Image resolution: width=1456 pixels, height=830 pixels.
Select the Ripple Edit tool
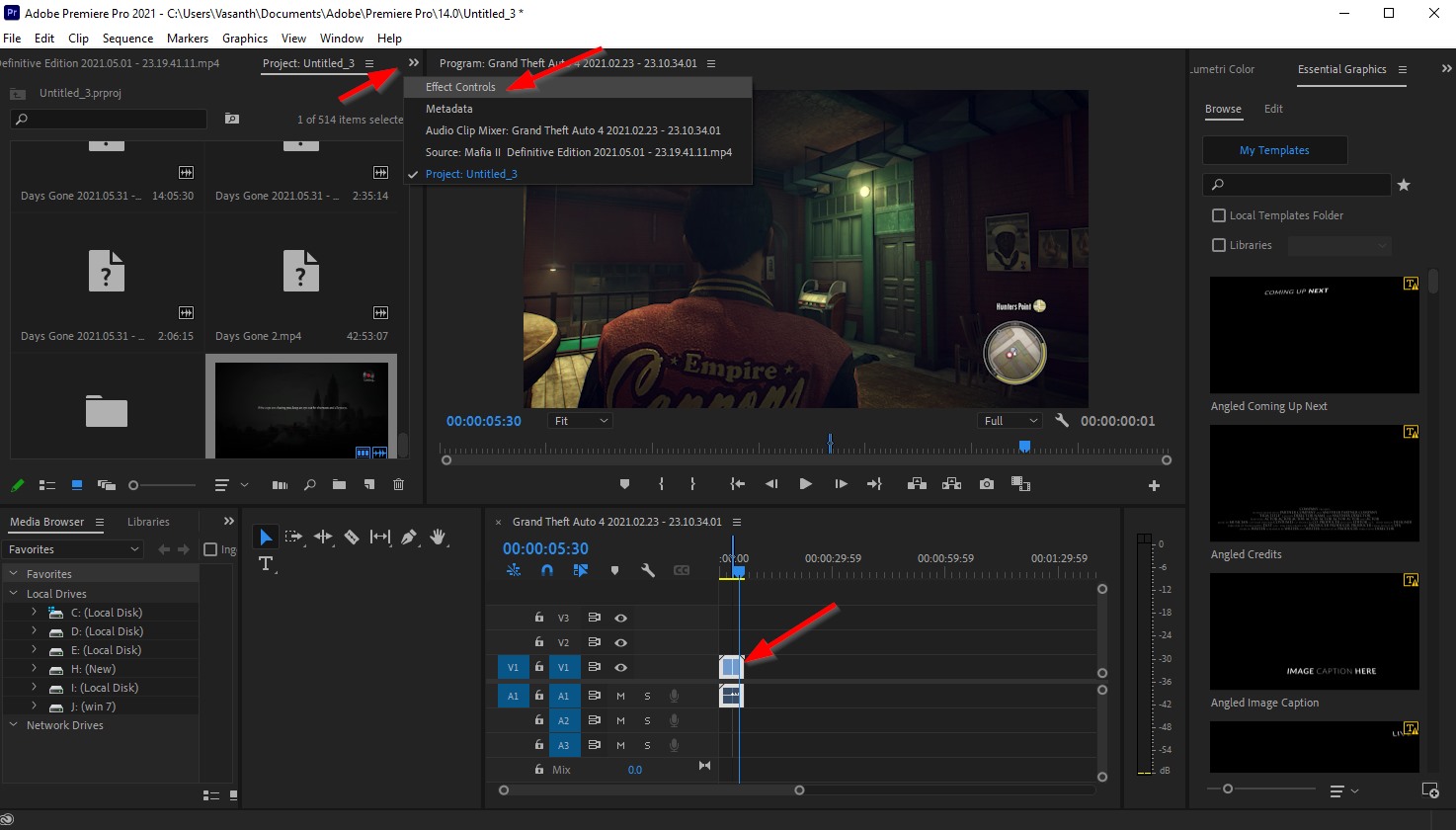click(323, 537)
